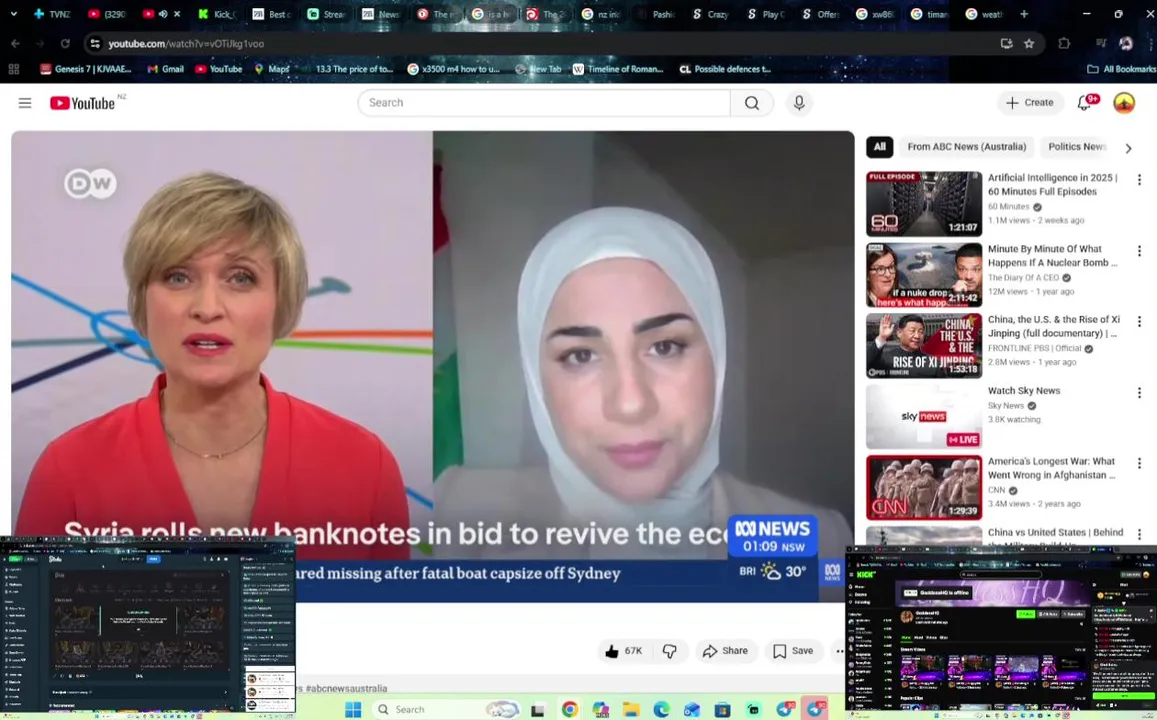Open the Watch Sky News title
Image resolution: width=1157 pixels, height=720 pixels.
1024,390
